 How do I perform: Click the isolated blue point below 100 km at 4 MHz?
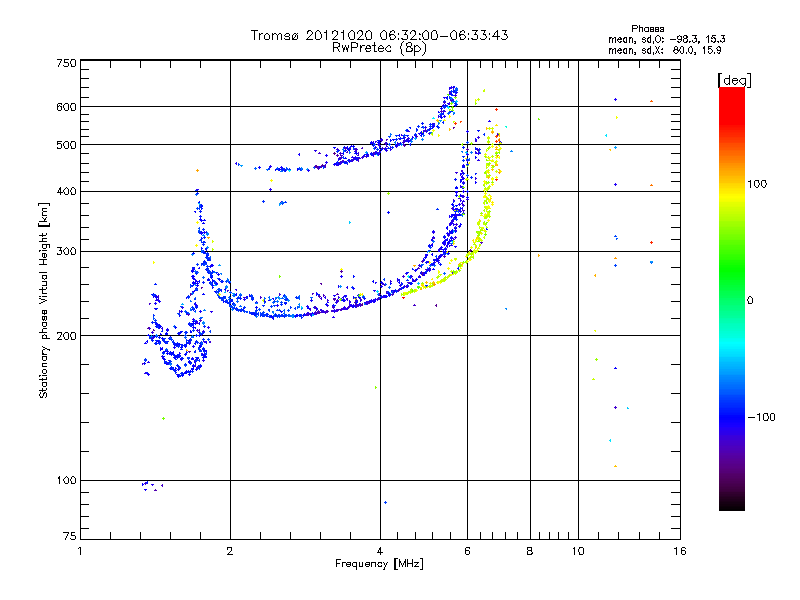click(x=385, y=503)
